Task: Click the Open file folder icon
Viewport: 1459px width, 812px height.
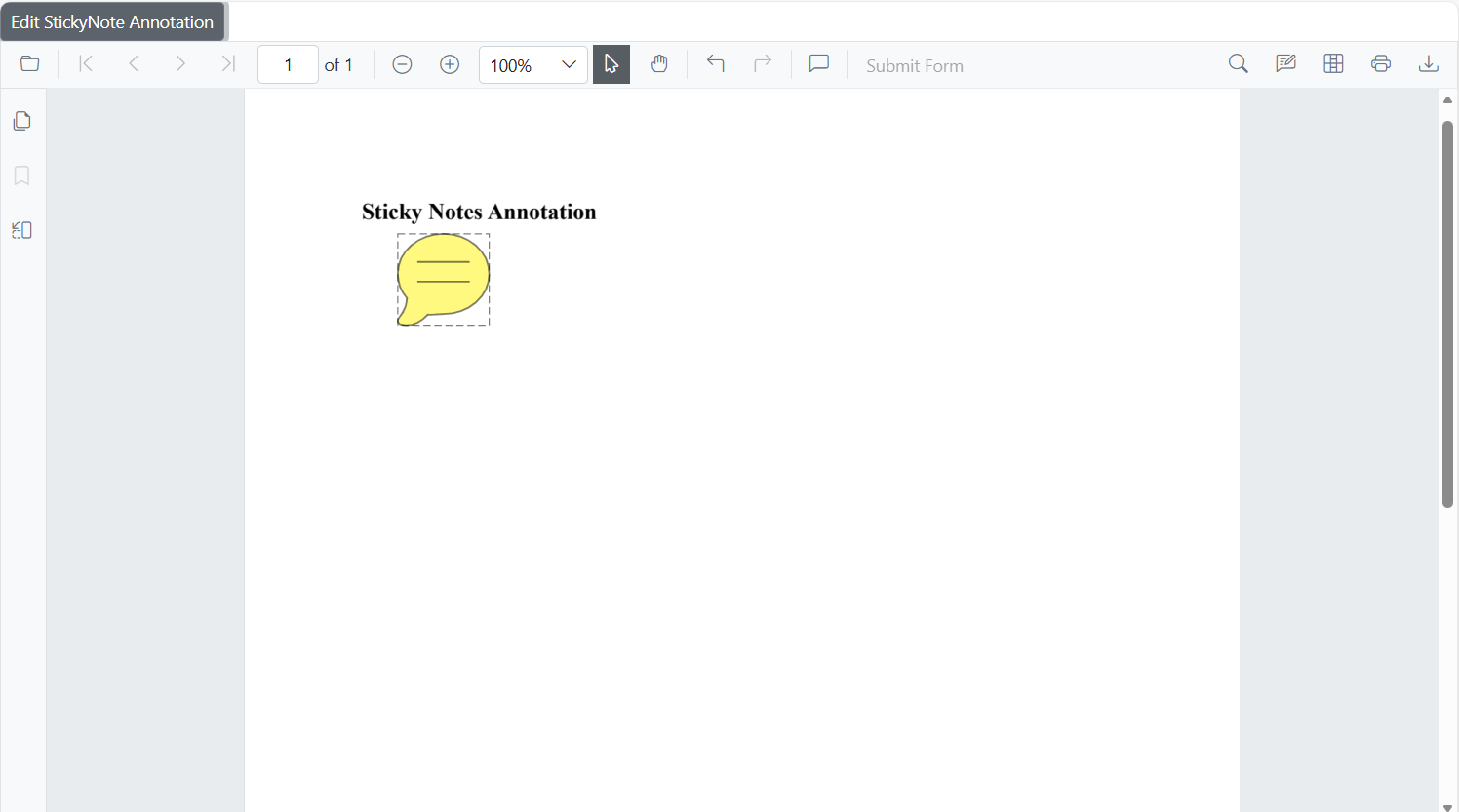Action: pyautogui.click(x=30, y=64)
